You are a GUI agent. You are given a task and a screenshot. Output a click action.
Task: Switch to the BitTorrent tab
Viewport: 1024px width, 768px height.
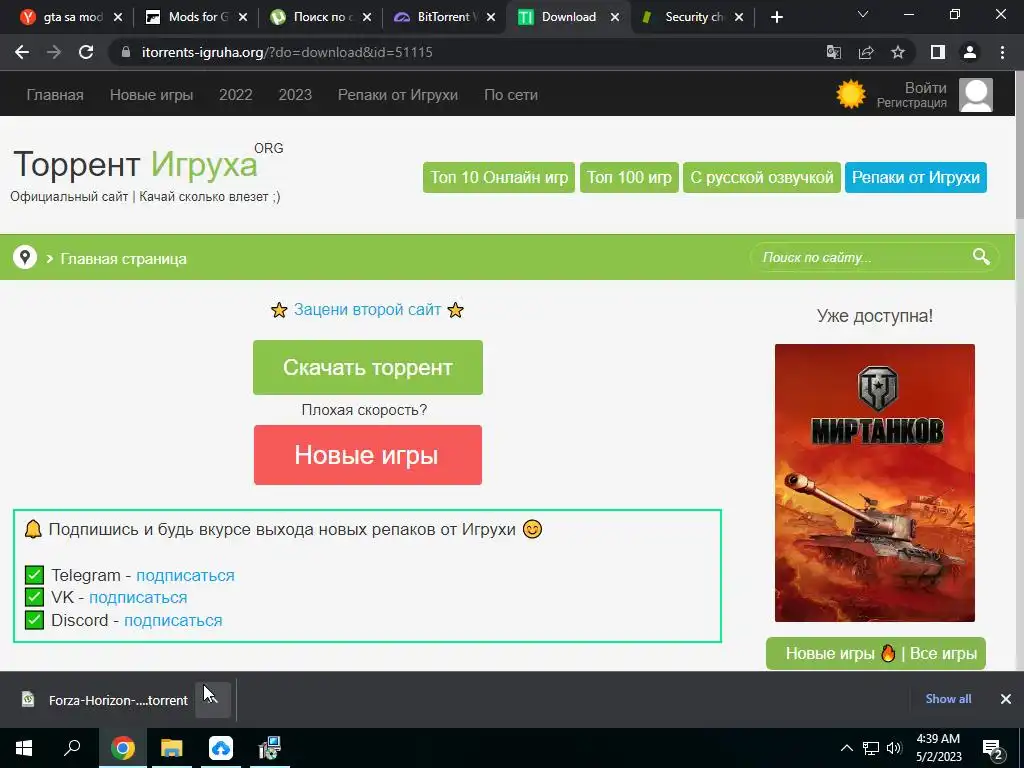tap(447, 17)
